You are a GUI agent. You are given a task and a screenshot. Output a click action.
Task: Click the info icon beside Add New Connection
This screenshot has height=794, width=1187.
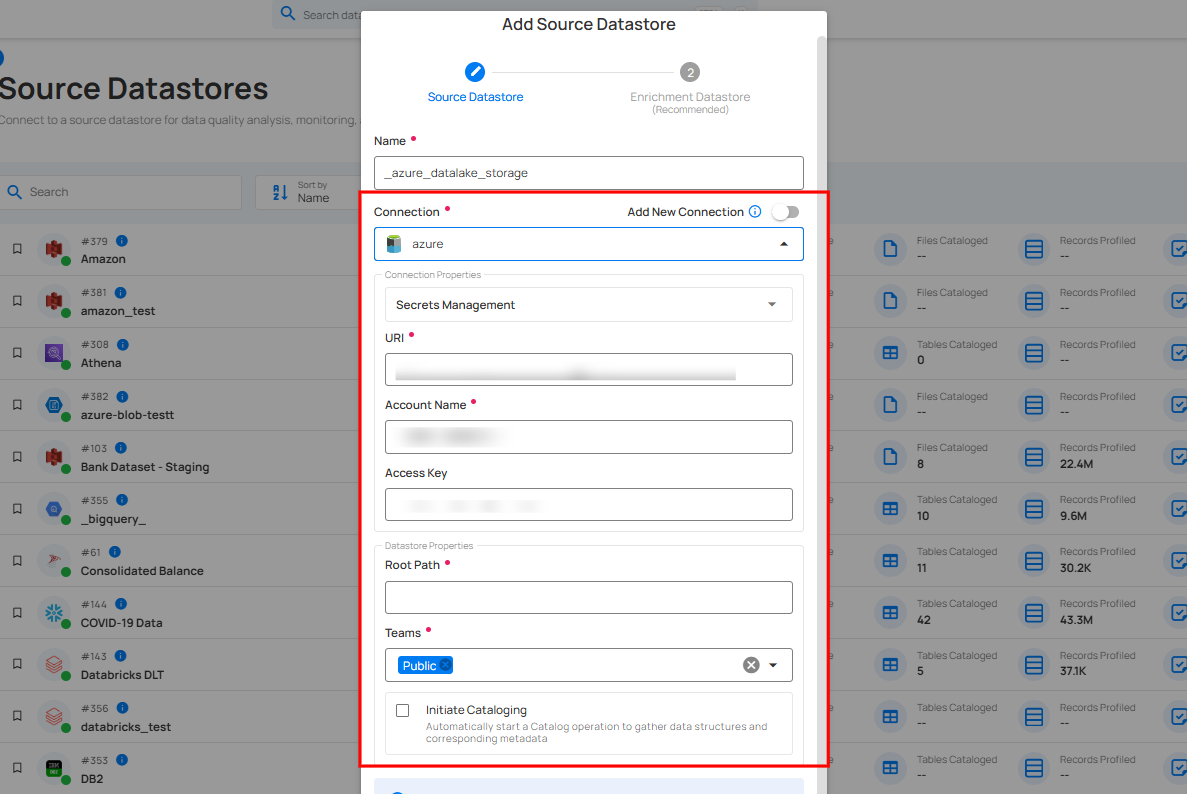757,211
